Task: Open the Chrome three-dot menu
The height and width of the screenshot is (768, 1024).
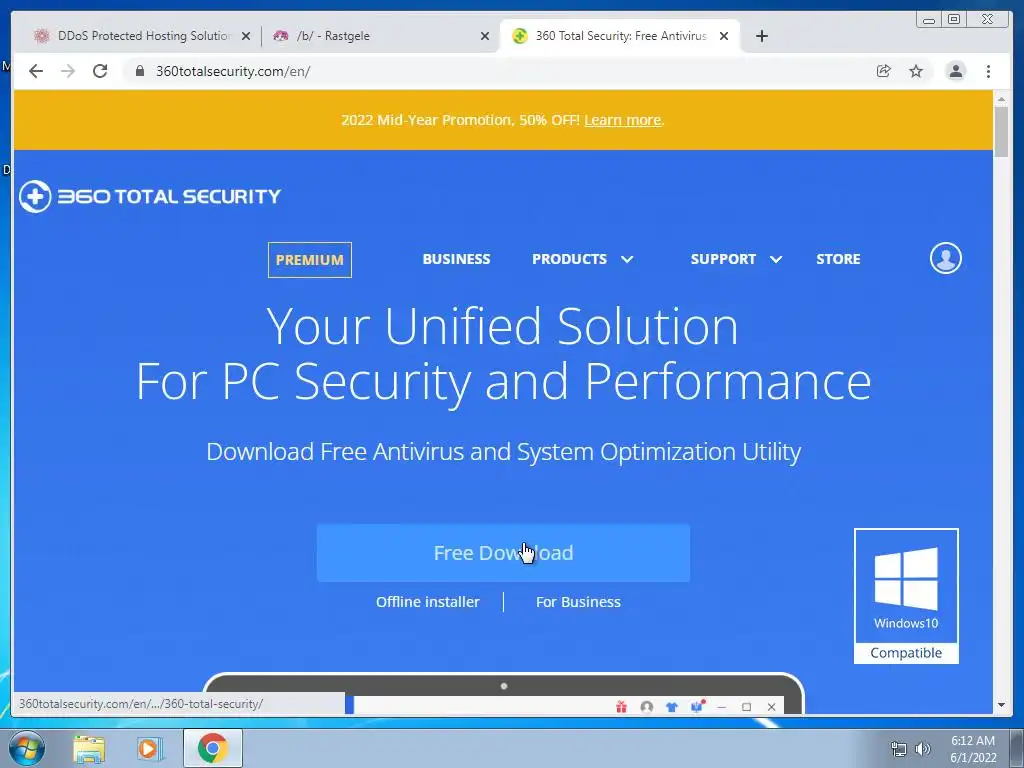Action: 988,71
